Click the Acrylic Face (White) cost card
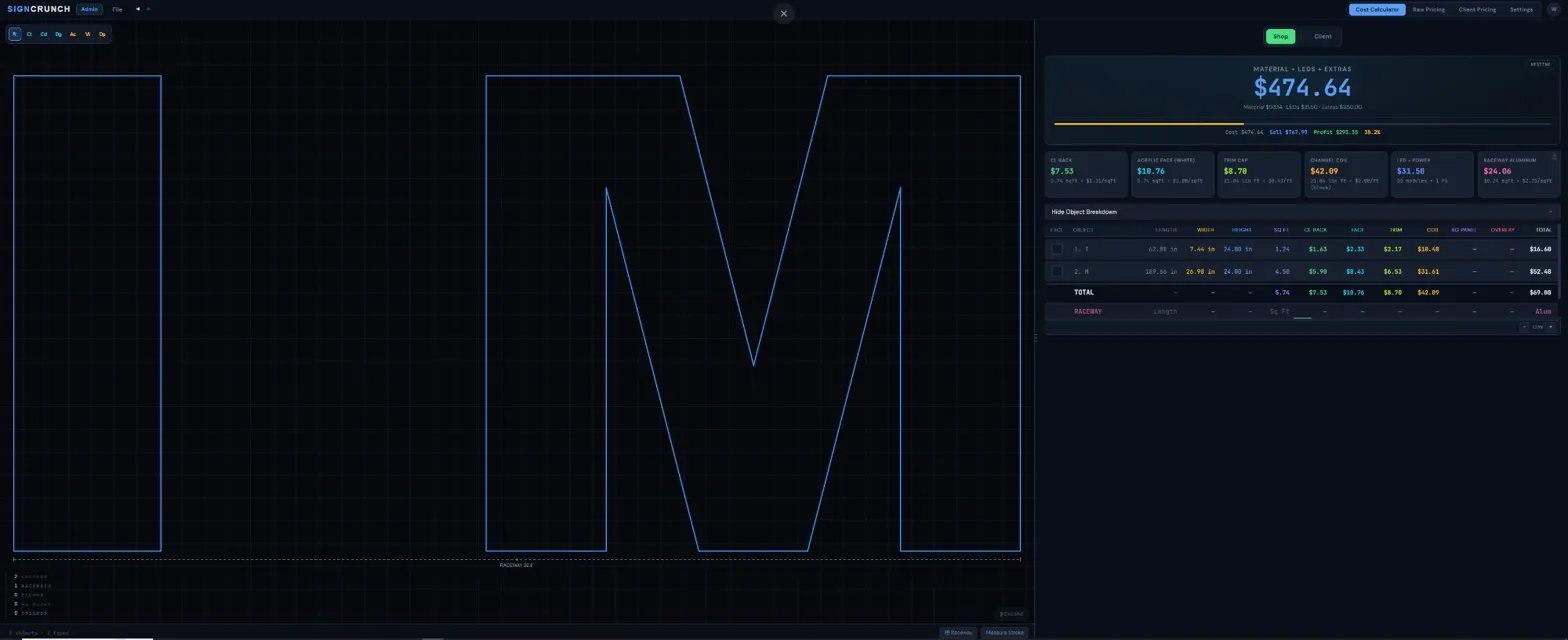The width and height of the screenshot is (1568, 640). (1172, 174)
